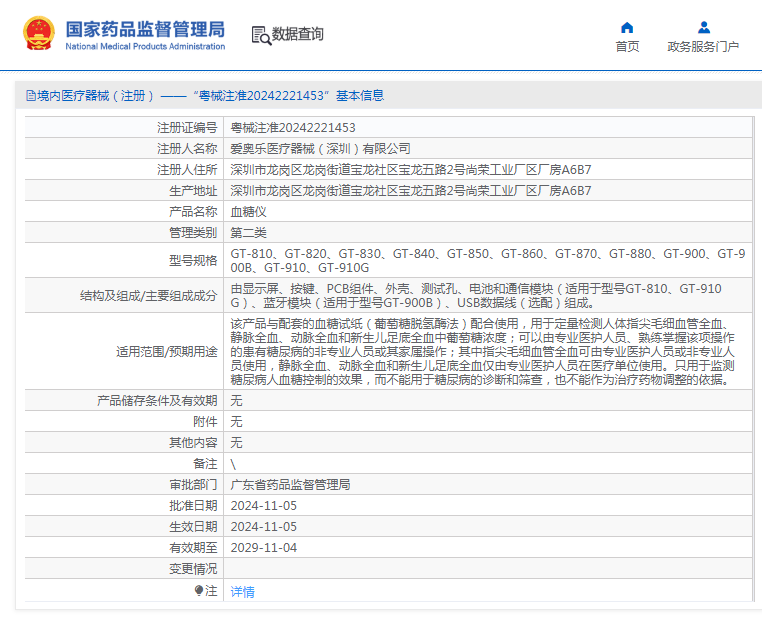This screenshot has width=762, height=617.
Task: Select the 第二类 value
Action: 248,233
